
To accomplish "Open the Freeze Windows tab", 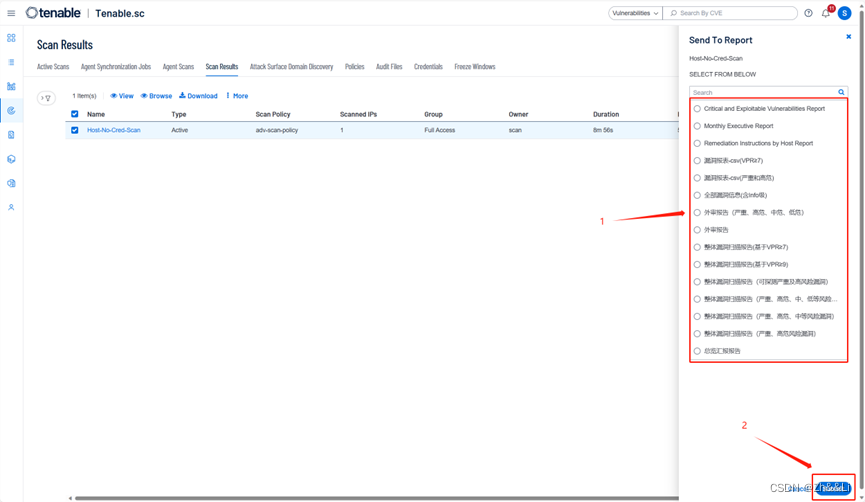I will point(475,67).
